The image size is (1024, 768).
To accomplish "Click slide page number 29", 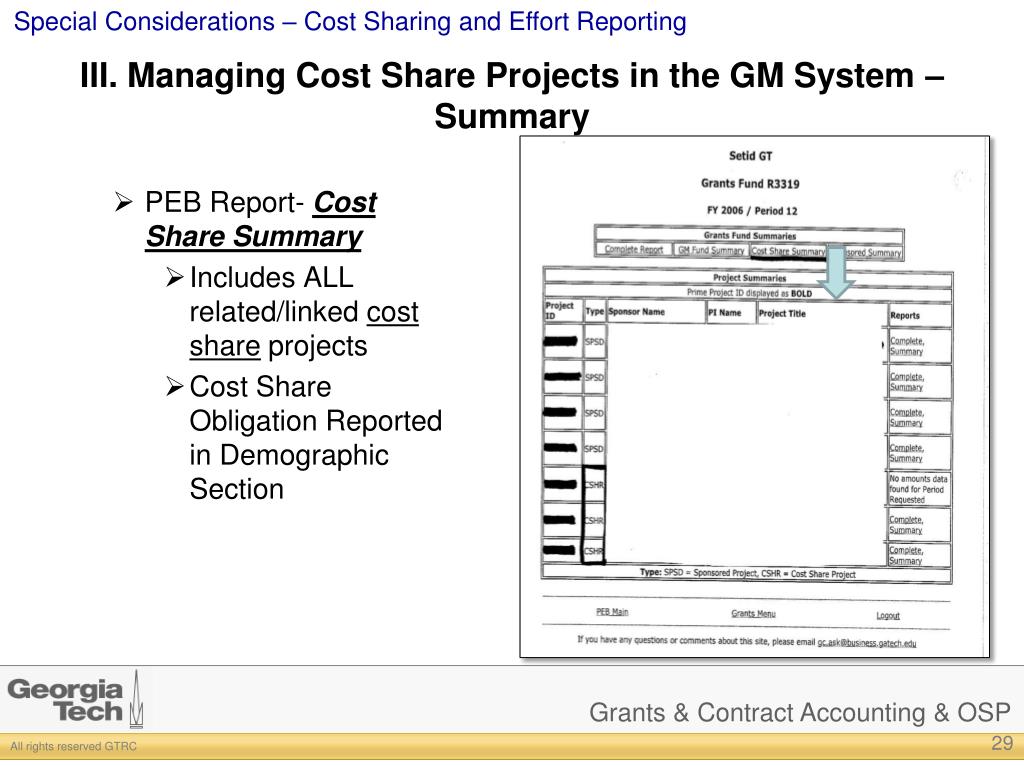I will (1002, 743).
